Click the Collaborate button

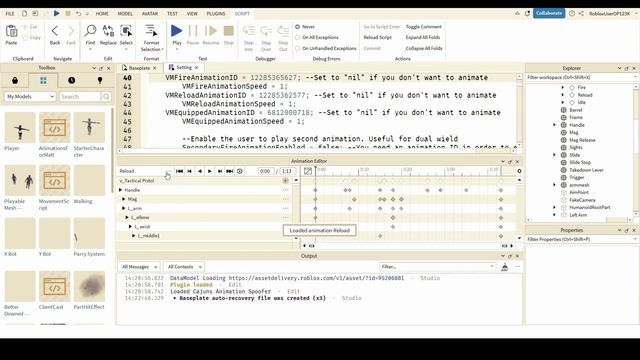pos(549,13)
